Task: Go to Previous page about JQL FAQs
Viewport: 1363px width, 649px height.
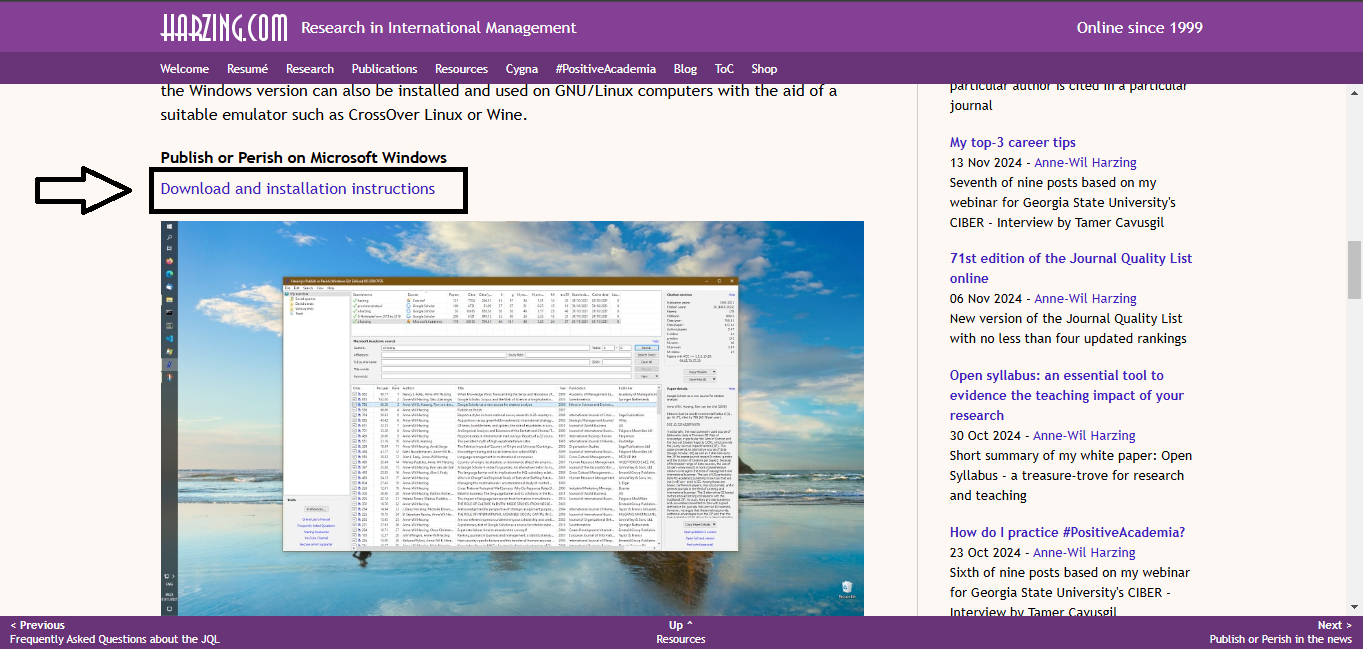Action: [x=114, y=632]
